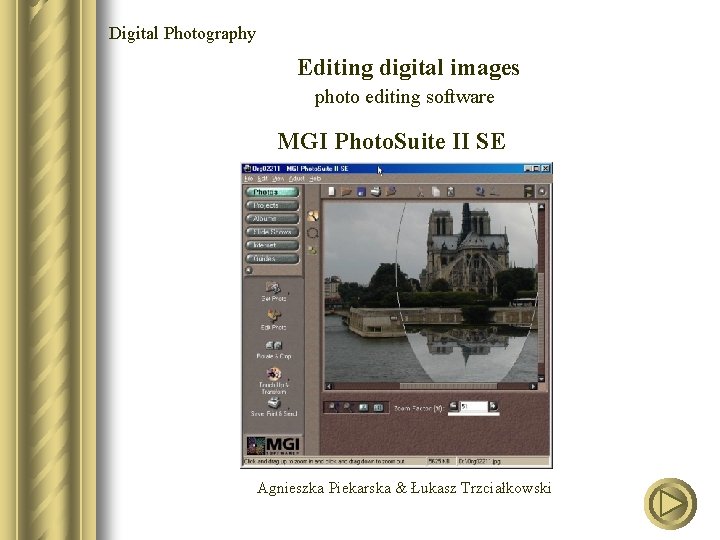Click the vertical scrollbar's down arrow

(541, 378)
